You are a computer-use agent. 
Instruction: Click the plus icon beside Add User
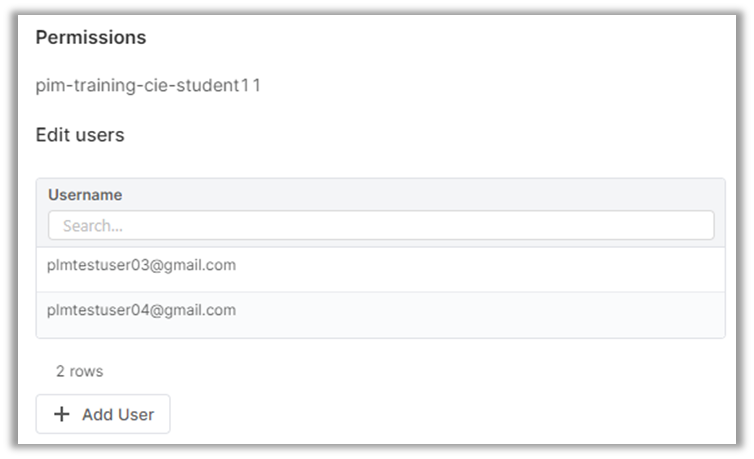[x=62, y=414]
